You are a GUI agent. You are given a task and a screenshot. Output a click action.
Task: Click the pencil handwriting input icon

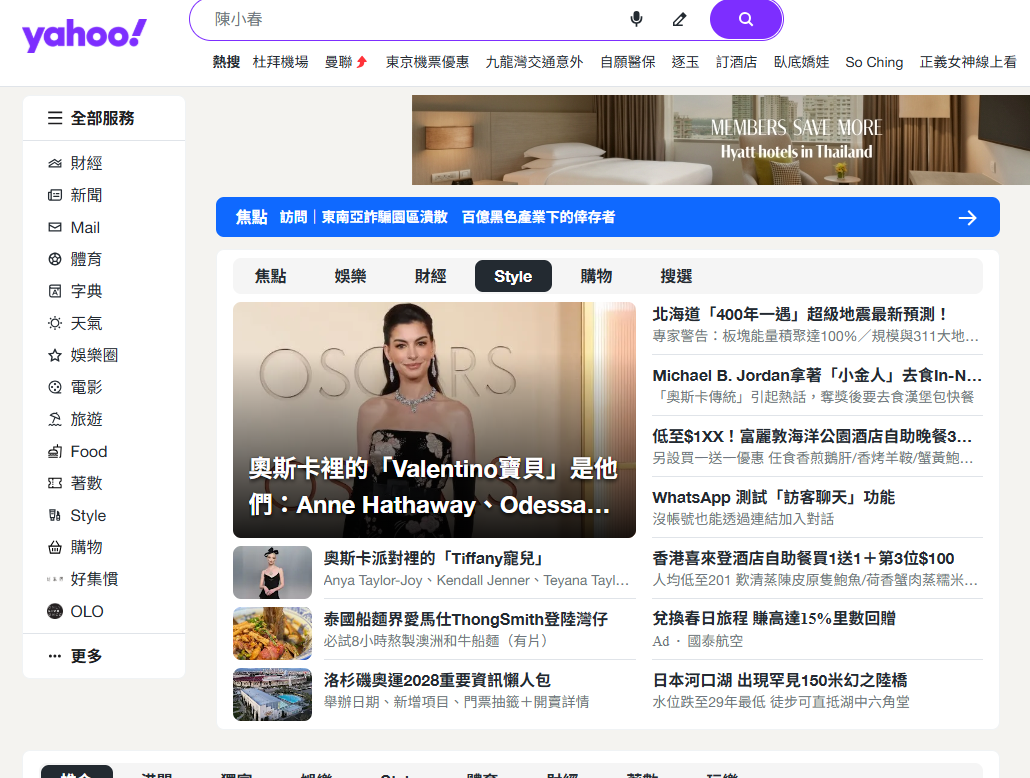(x=680, y=19)
